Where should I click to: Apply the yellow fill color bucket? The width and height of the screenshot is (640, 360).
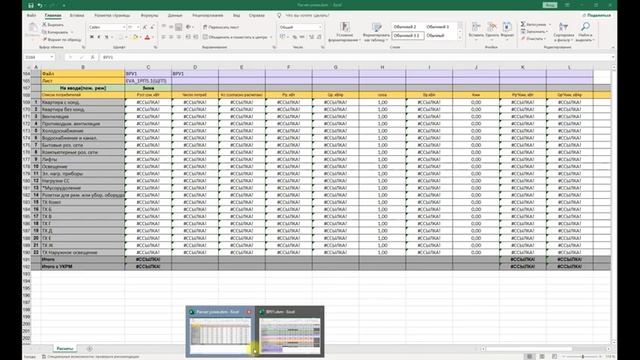(x=135, y=37)
